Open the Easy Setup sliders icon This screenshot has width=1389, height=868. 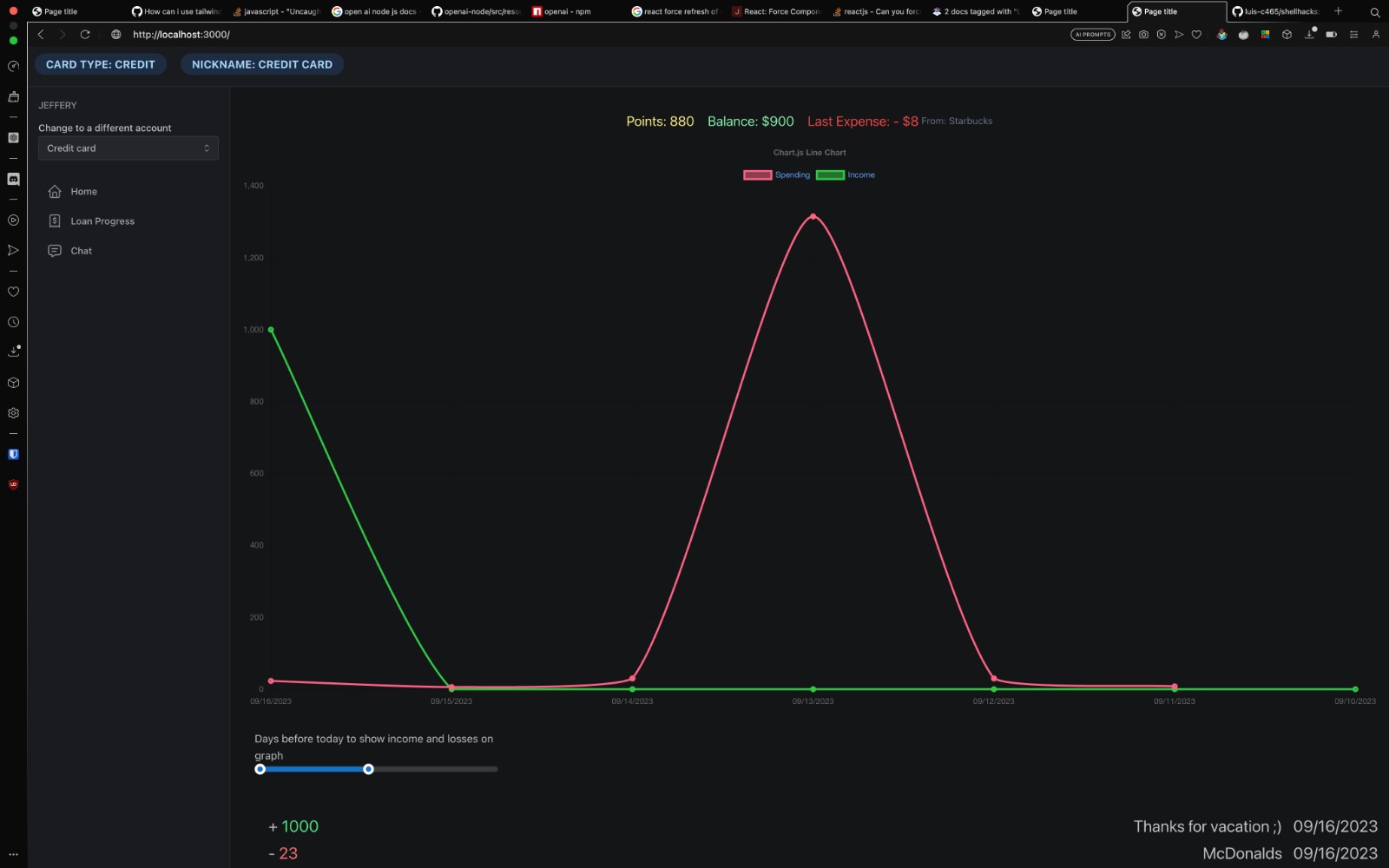[1353, 35]
